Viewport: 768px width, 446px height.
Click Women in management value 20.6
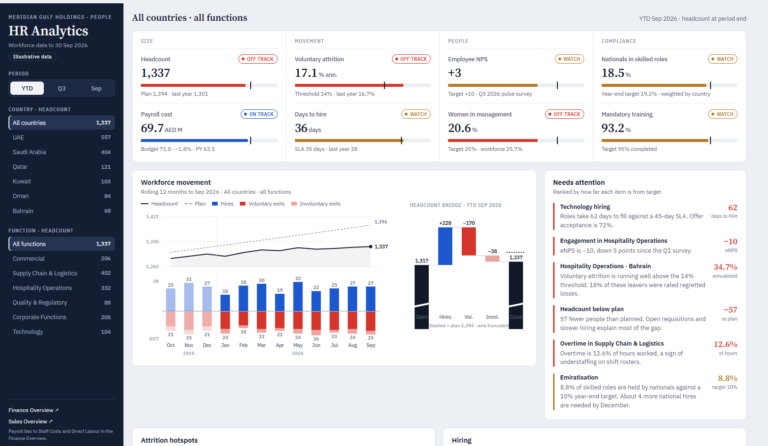tap(459, 128)
